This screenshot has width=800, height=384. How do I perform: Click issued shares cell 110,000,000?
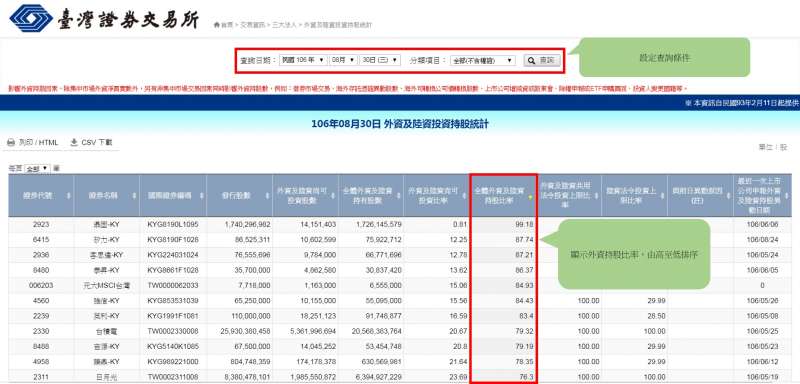point(239,316)
